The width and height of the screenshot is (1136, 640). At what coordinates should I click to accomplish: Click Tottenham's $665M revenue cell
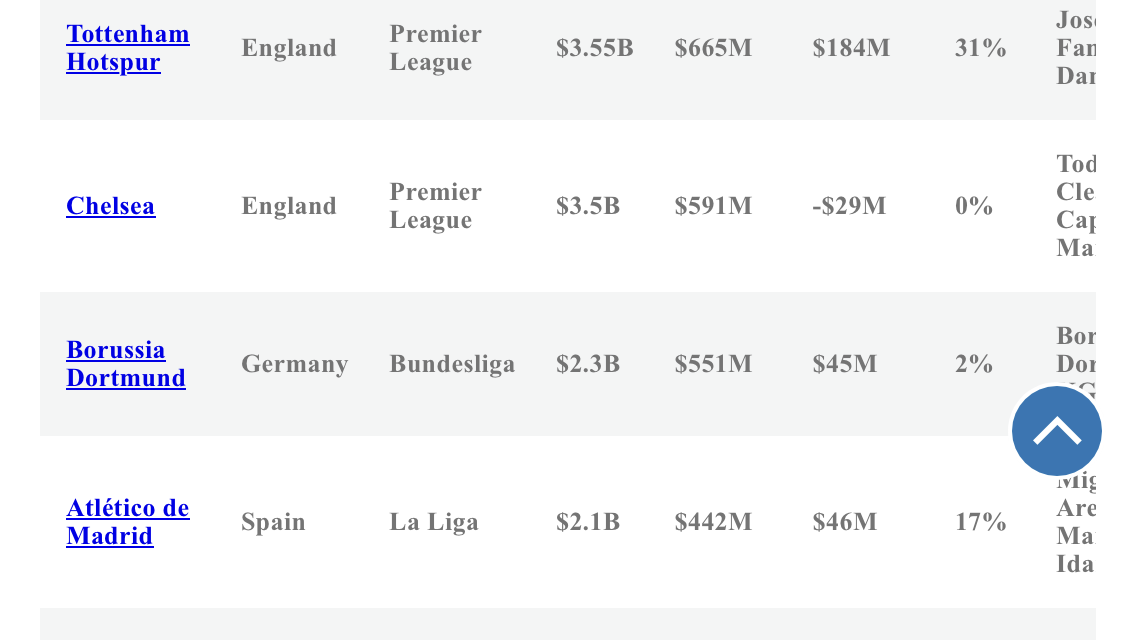tap(713, 48)
